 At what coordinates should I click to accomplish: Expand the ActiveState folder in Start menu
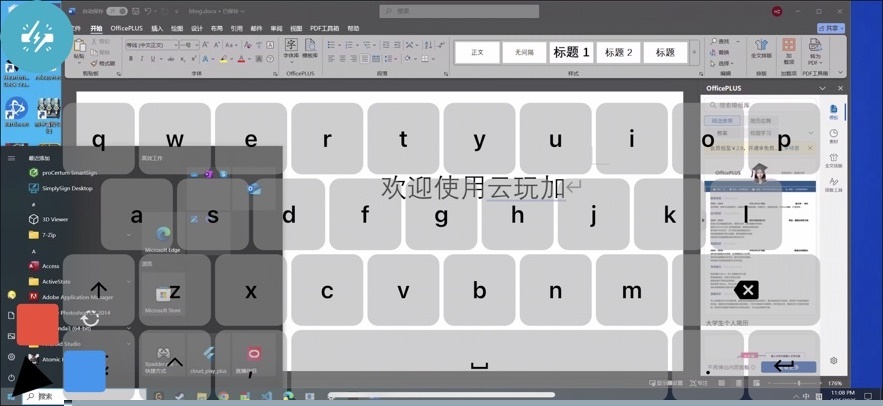(x=56, y=282)
